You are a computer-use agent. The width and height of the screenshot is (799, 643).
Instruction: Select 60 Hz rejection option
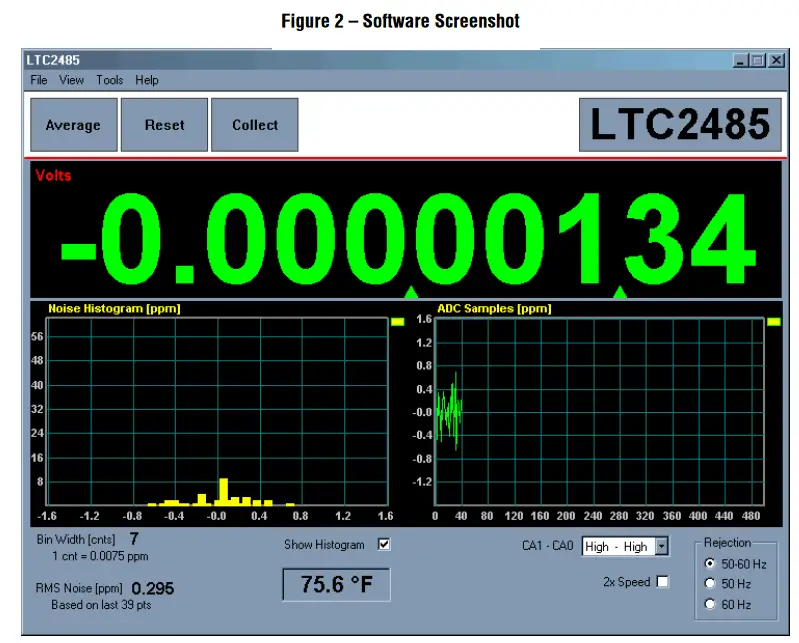(x=710, y=604)
